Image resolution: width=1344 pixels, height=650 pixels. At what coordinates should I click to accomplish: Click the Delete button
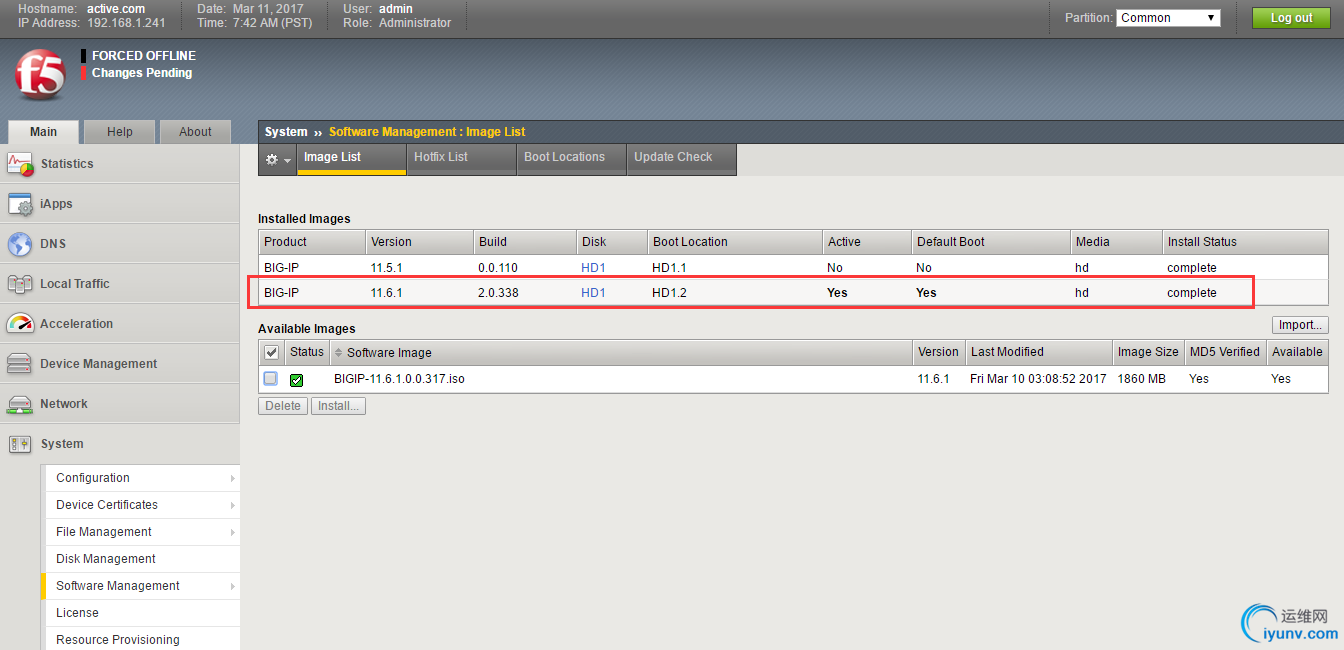click(283, 406)
